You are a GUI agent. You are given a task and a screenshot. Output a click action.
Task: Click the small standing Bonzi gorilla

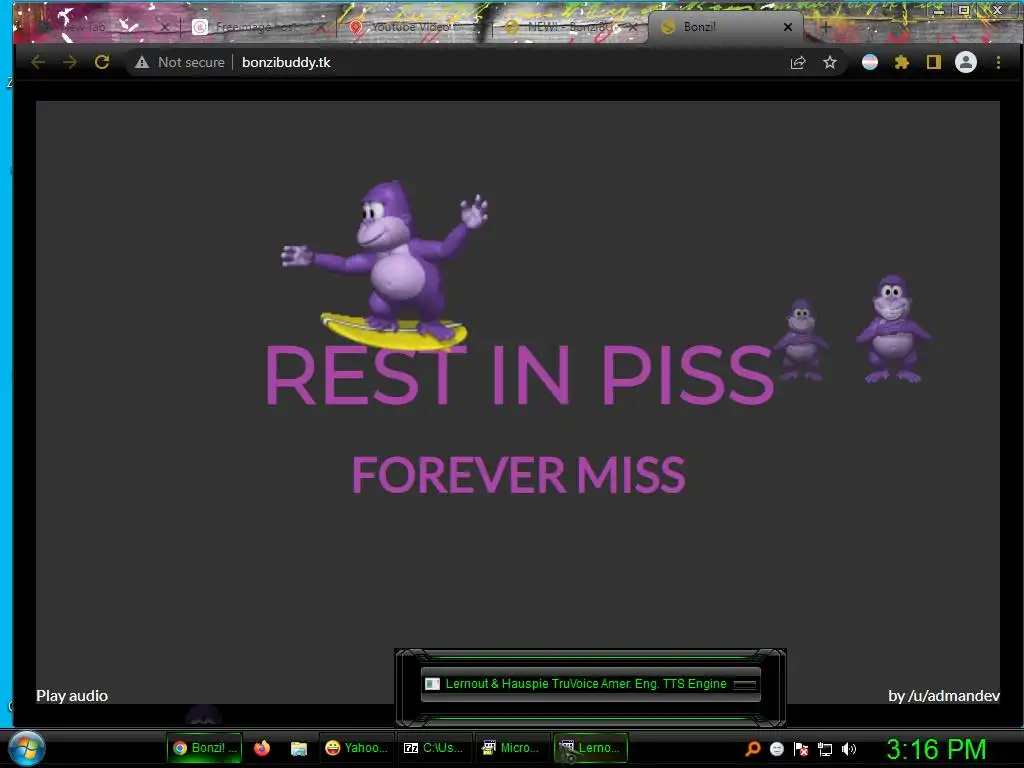pos(801,340)
